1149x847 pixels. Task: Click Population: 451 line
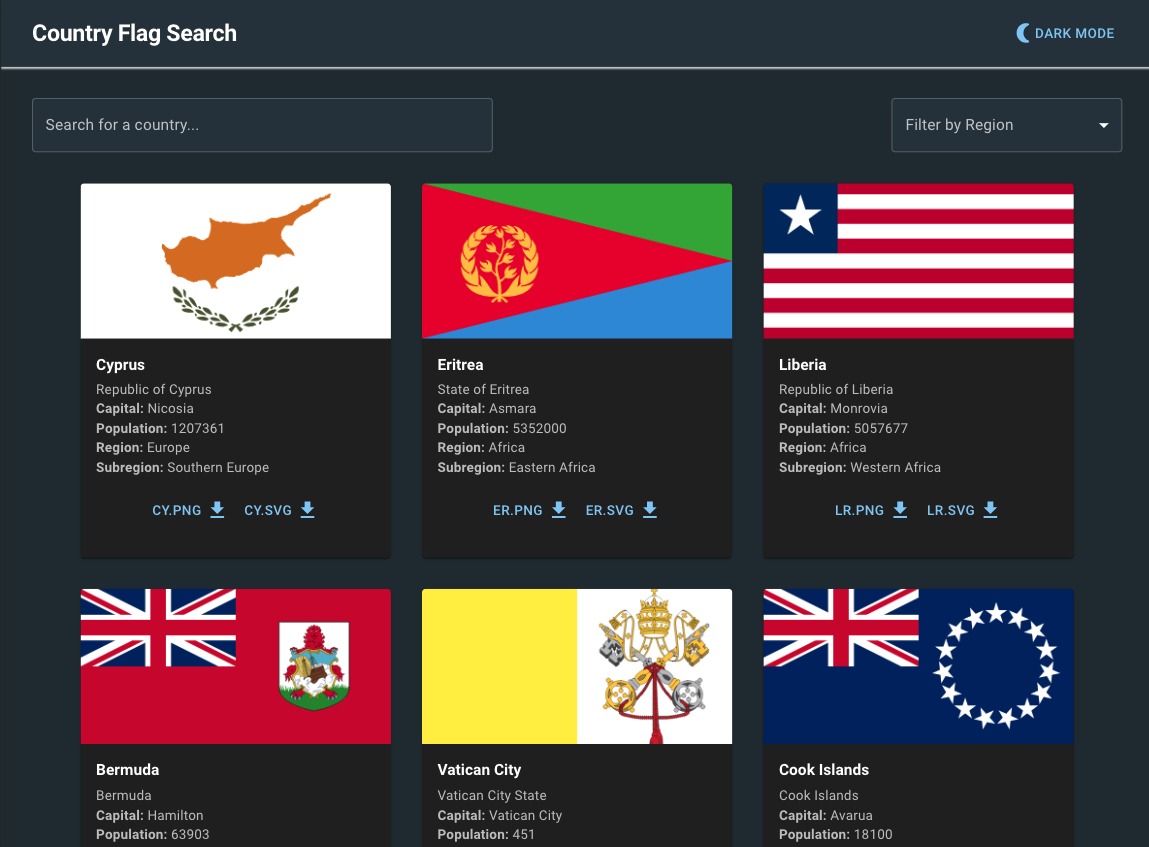click(486, 835)
